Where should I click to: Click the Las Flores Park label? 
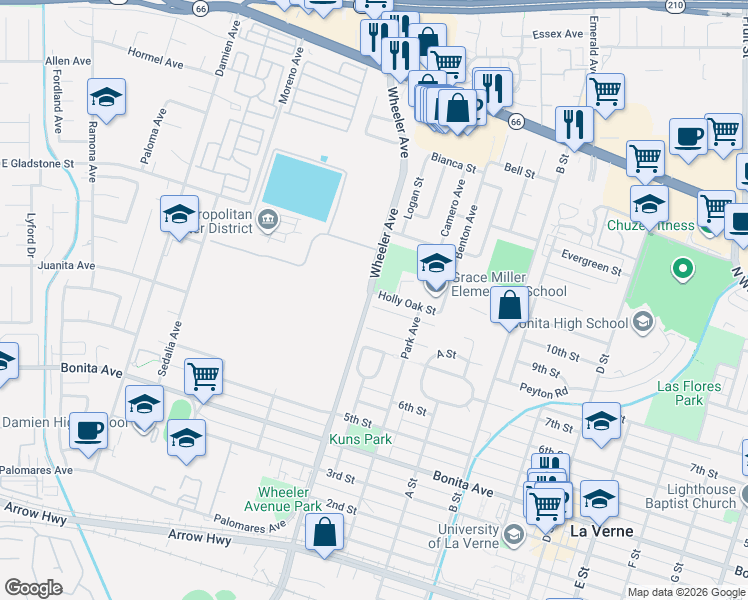[x=689, y=393]
